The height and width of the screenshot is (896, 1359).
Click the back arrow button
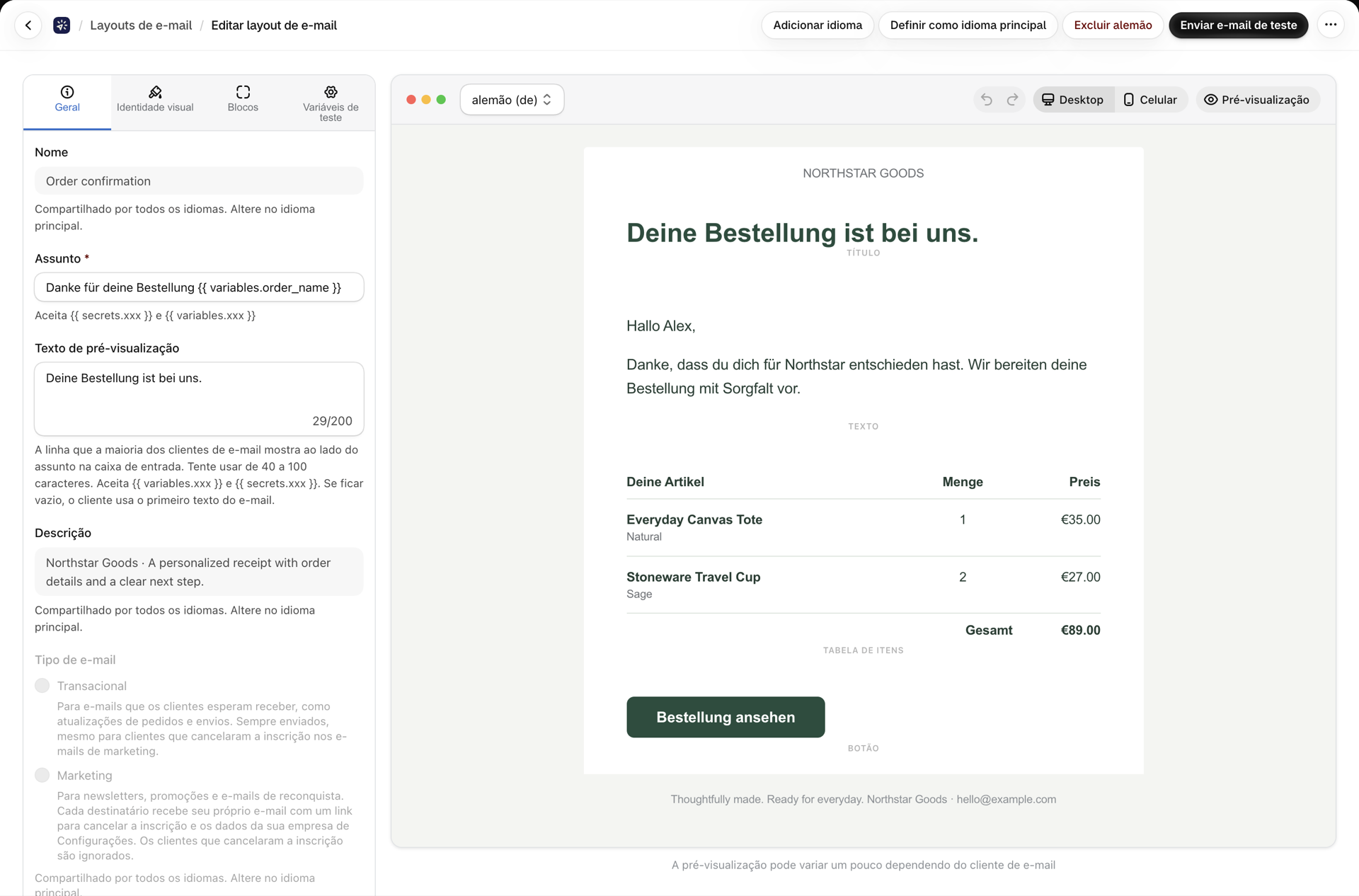[x=28, y=25]
